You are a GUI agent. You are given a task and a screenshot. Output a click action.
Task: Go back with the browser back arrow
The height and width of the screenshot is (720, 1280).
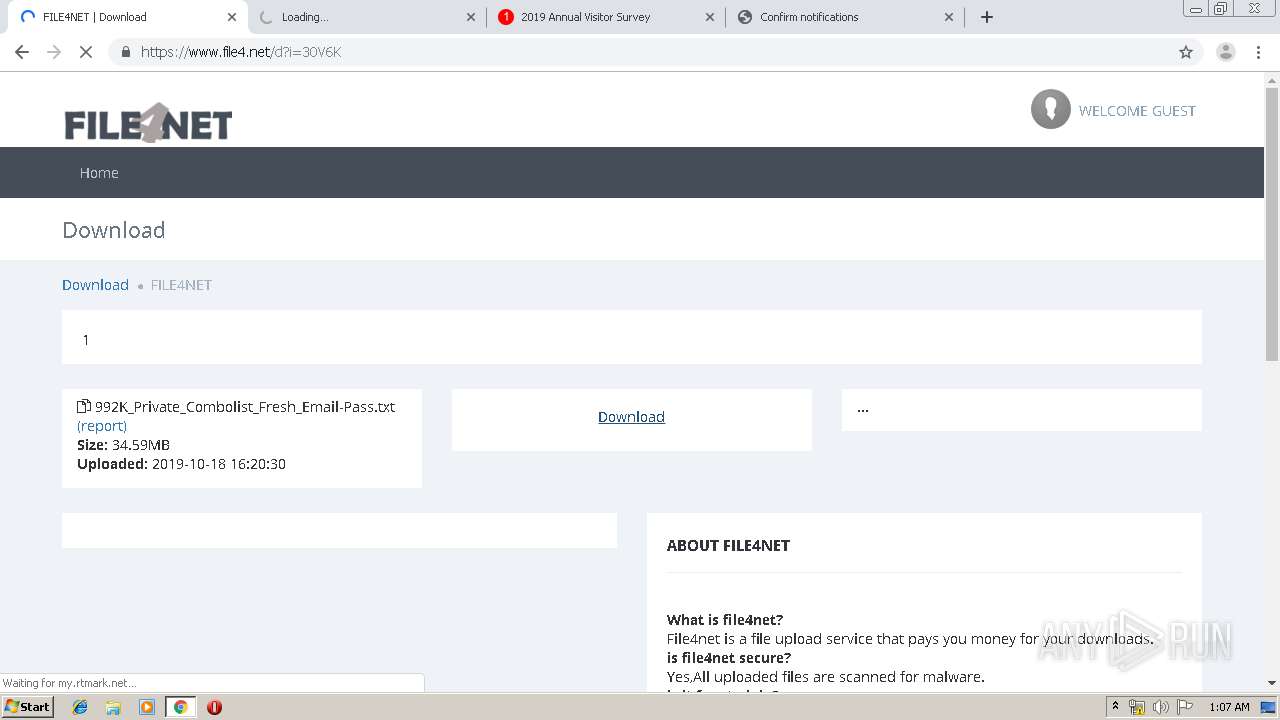22,52
